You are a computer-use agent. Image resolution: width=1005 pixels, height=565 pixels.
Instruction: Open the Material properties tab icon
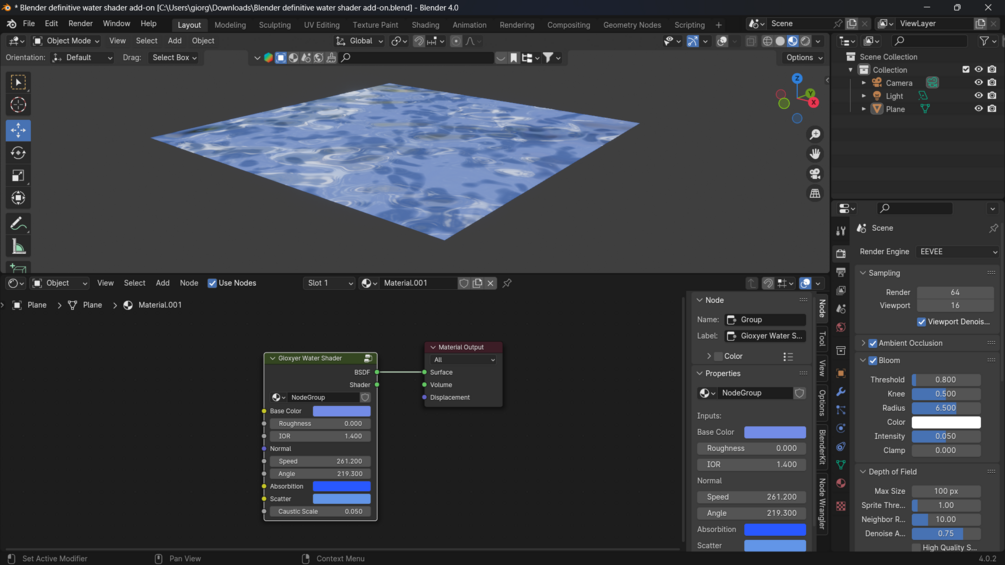pos(841,484)
